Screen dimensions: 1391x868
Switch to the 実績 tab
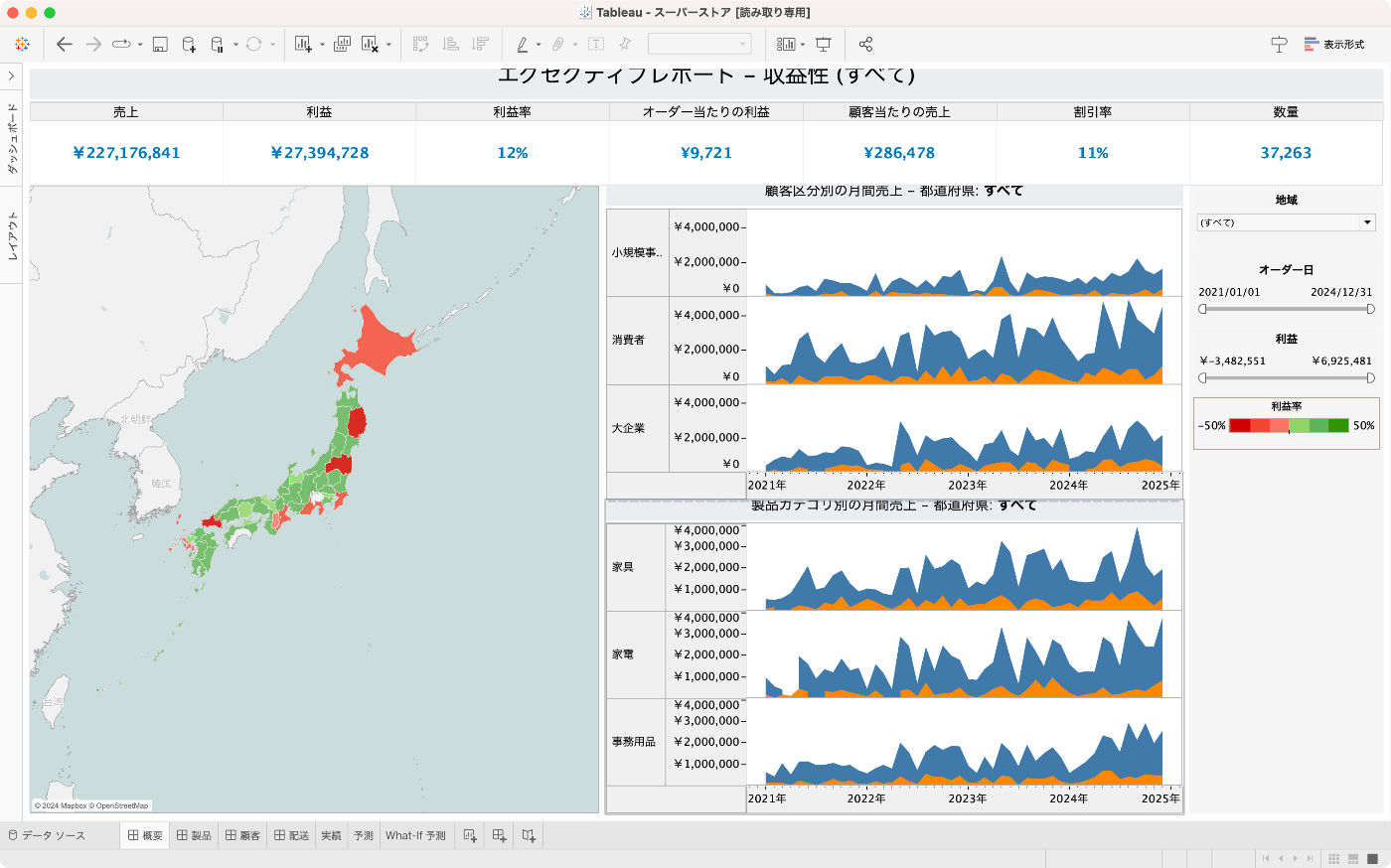coord(331,835)
